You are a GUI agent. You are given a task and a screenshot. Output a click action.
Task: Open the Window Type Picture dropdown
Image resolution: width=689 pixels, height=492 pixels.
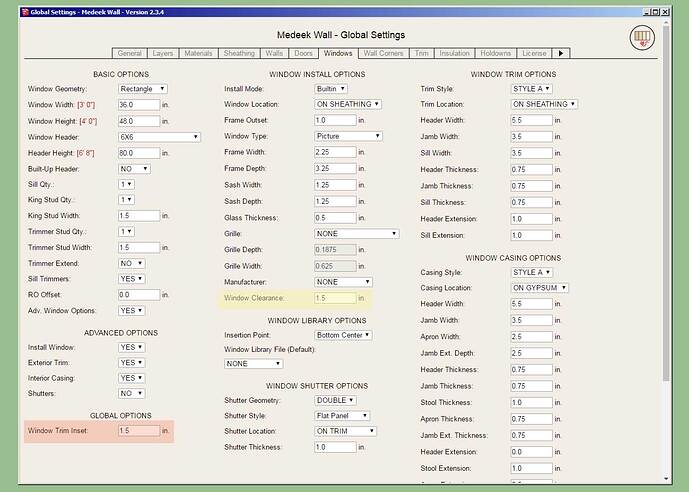(348, 136)
